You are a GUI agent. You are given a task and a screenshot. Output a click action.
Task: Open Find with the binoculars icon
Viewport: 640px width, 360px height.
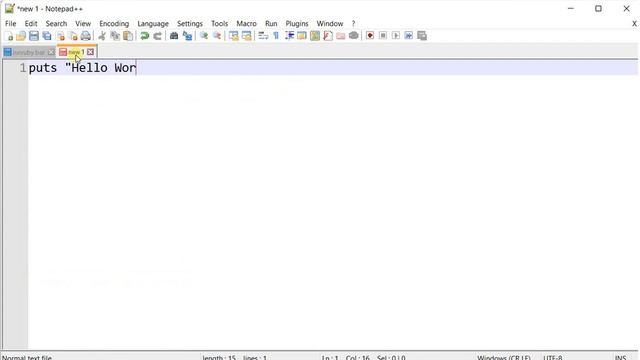click(174, 36)
